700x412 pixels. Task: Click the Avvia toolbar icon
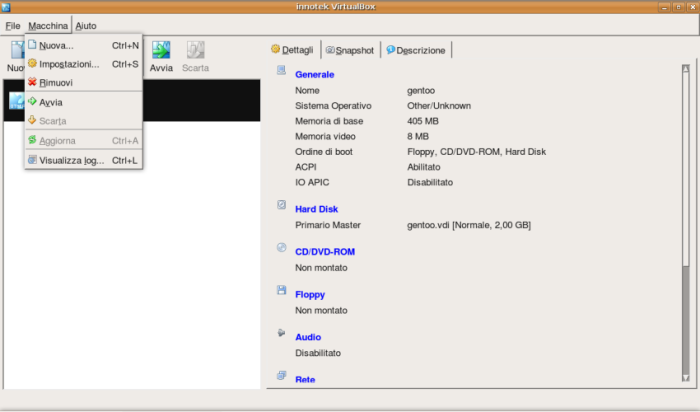point(161,50)
